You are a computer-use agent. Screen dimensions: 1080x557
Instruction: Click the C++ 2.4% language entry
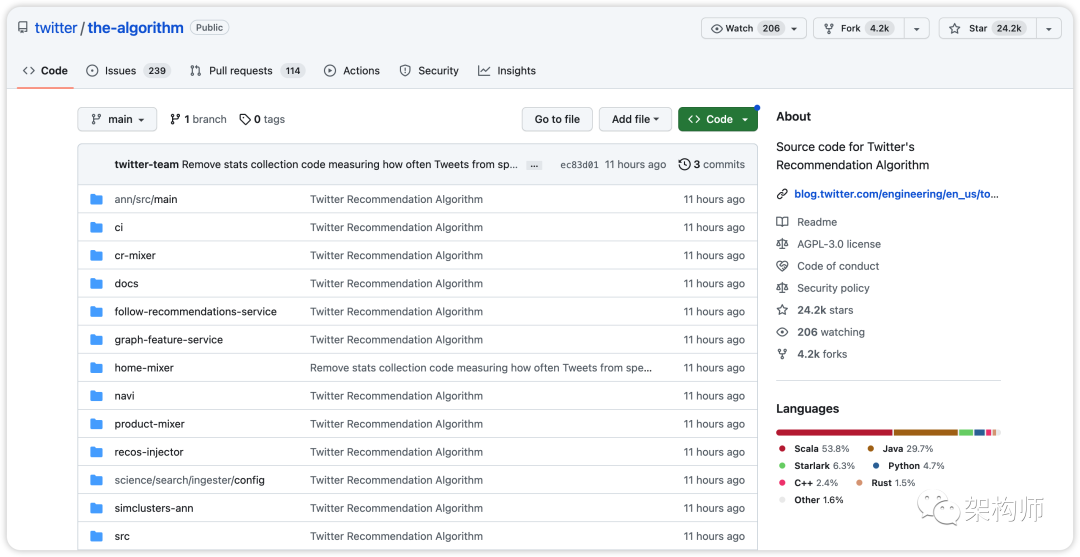pyautogui.click(x=809, y=483)
